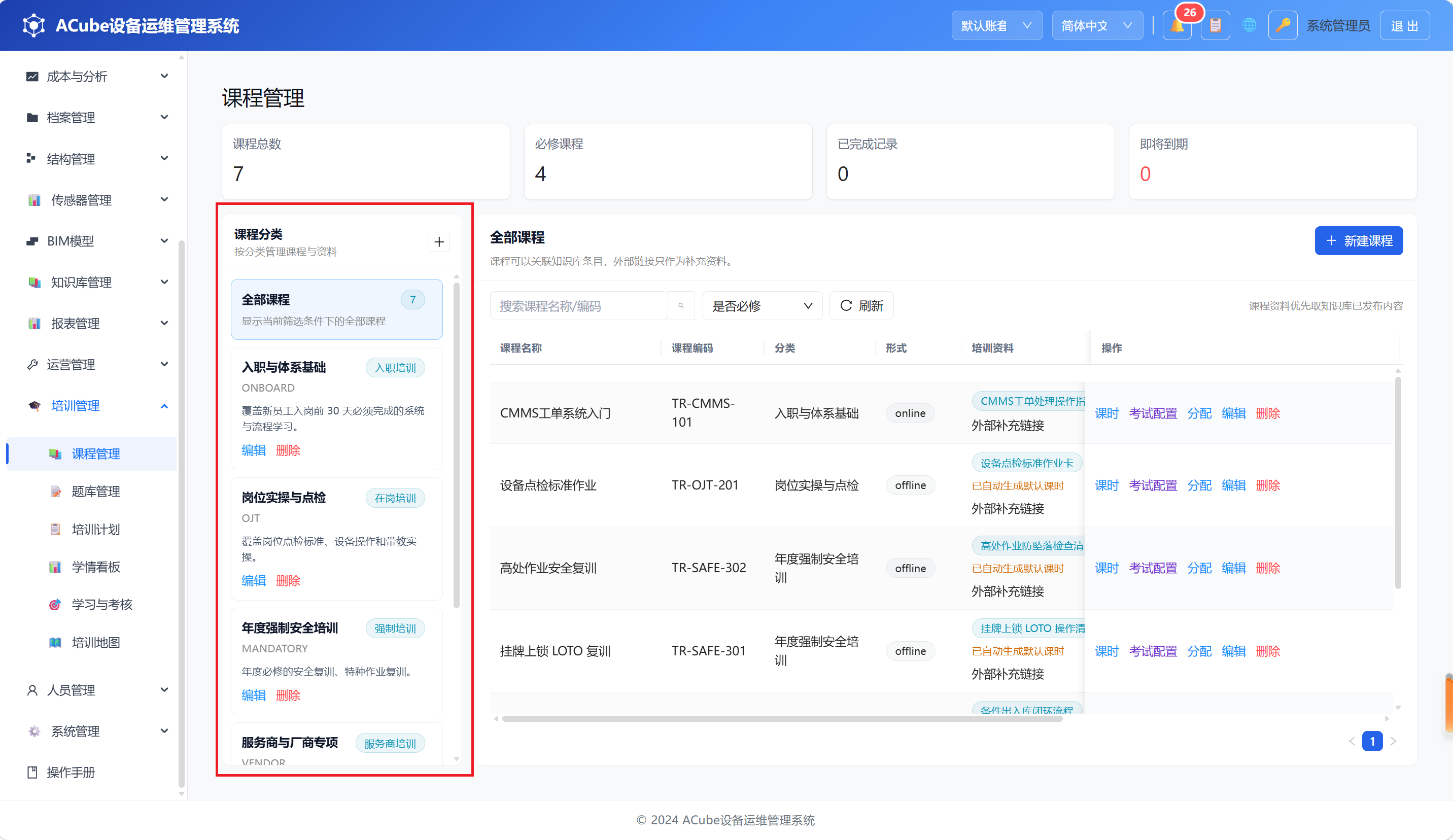Select the 全部课程 category card

337,309
